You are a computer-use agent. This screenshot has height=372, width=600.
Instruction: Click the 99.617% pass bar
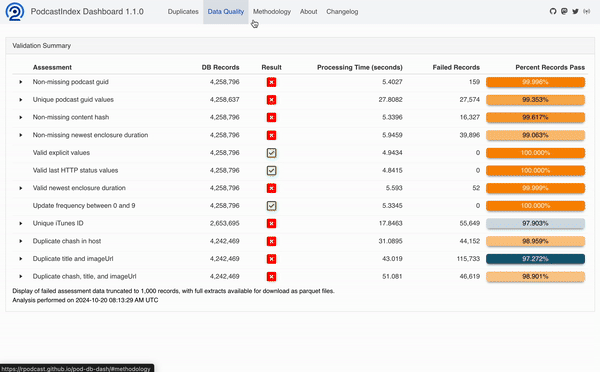(x=535, y=117)
